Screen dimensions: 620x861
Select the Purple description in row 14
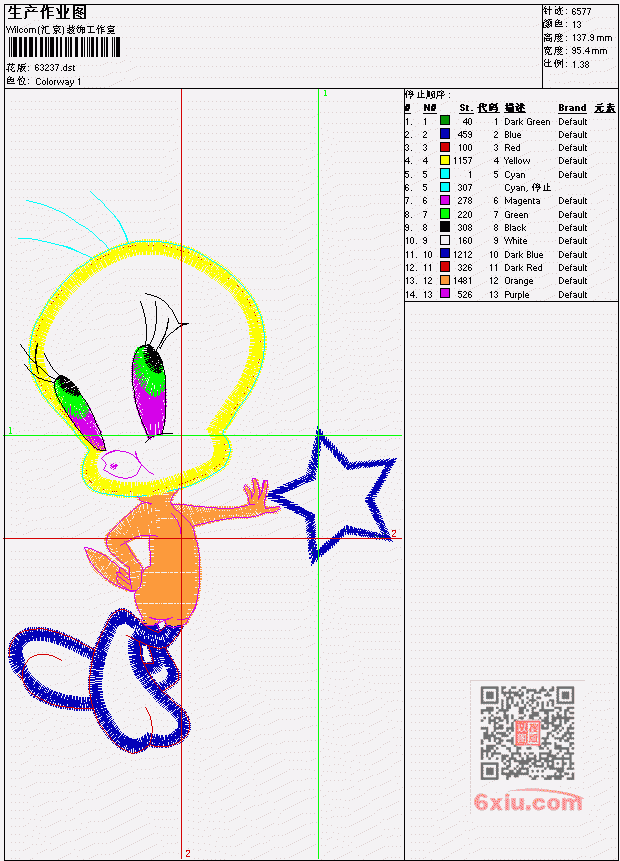tap(516, 295)
